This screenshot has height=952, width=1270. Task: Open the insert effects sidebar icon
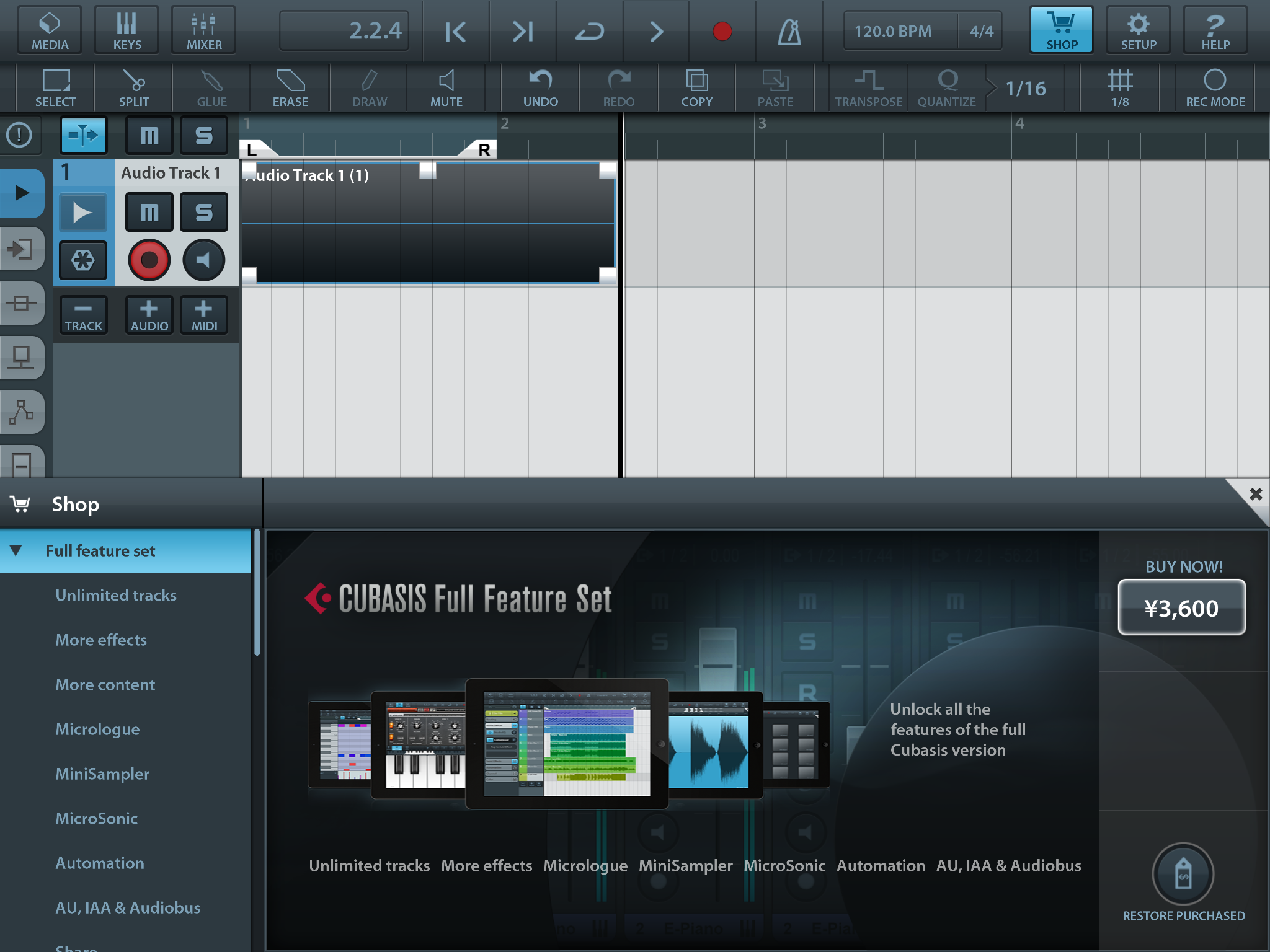21,303
